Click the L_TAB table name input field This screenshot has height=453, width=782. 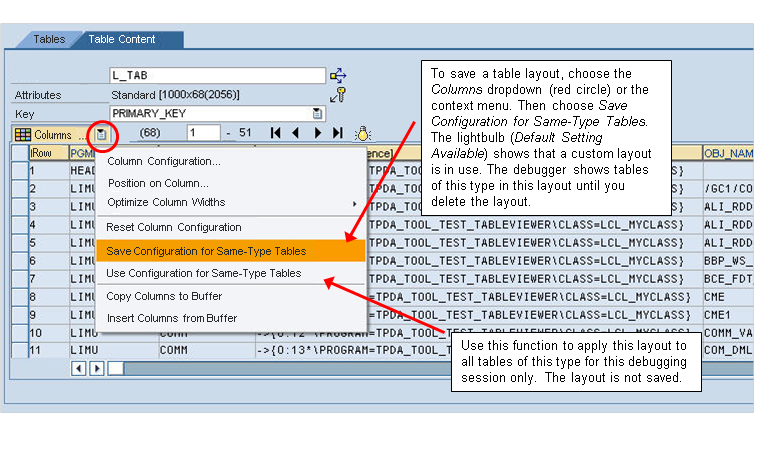click(217, 75)
